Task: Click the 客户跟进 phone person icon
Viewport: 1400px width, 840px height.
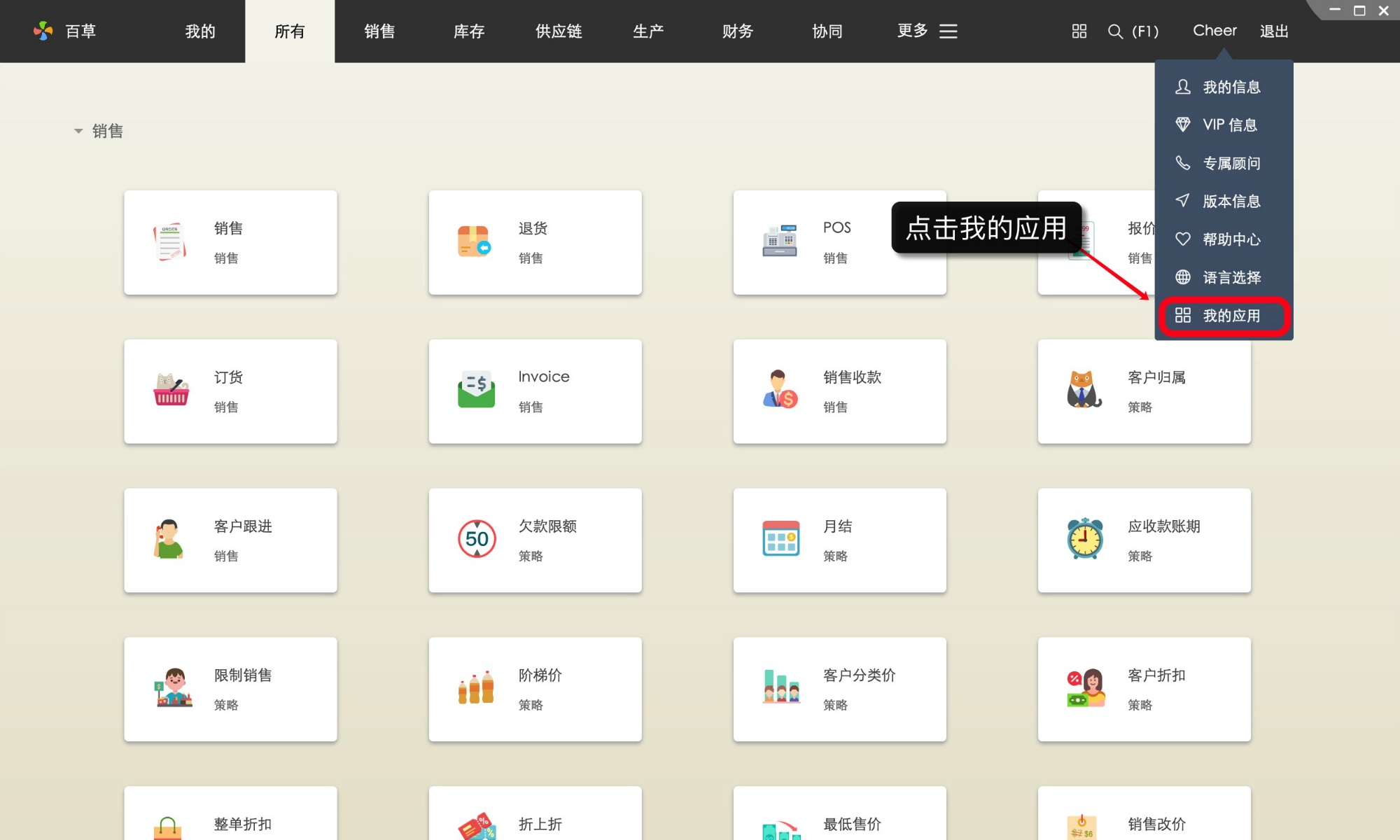Action: (168, 539)
